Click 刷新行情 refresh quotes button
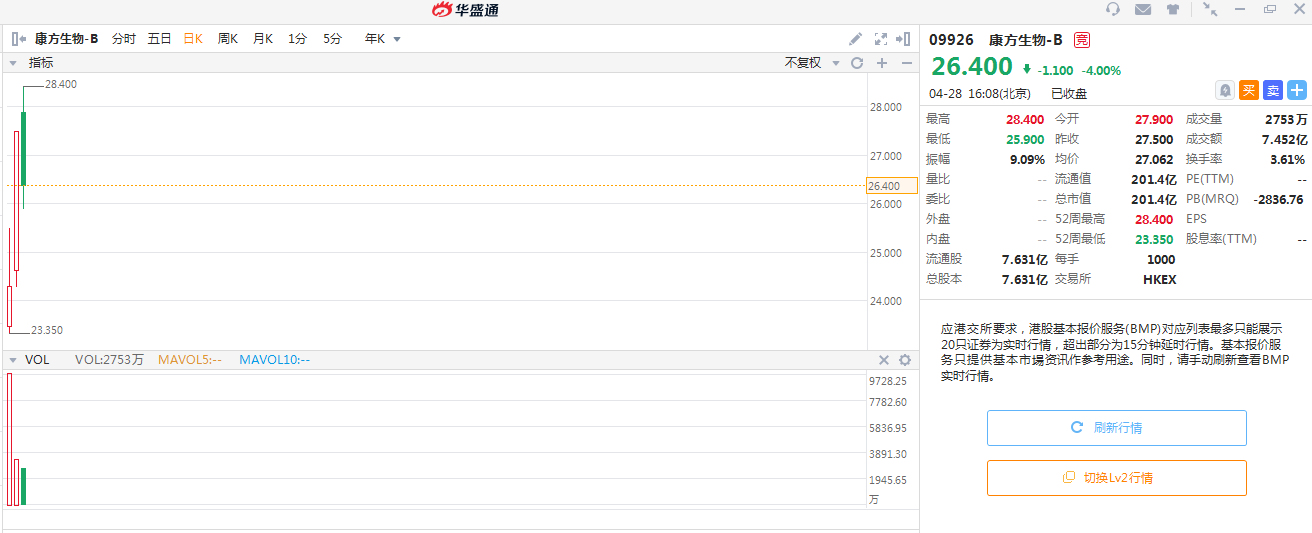1312x533 pixels. [x=1117, y=428]
